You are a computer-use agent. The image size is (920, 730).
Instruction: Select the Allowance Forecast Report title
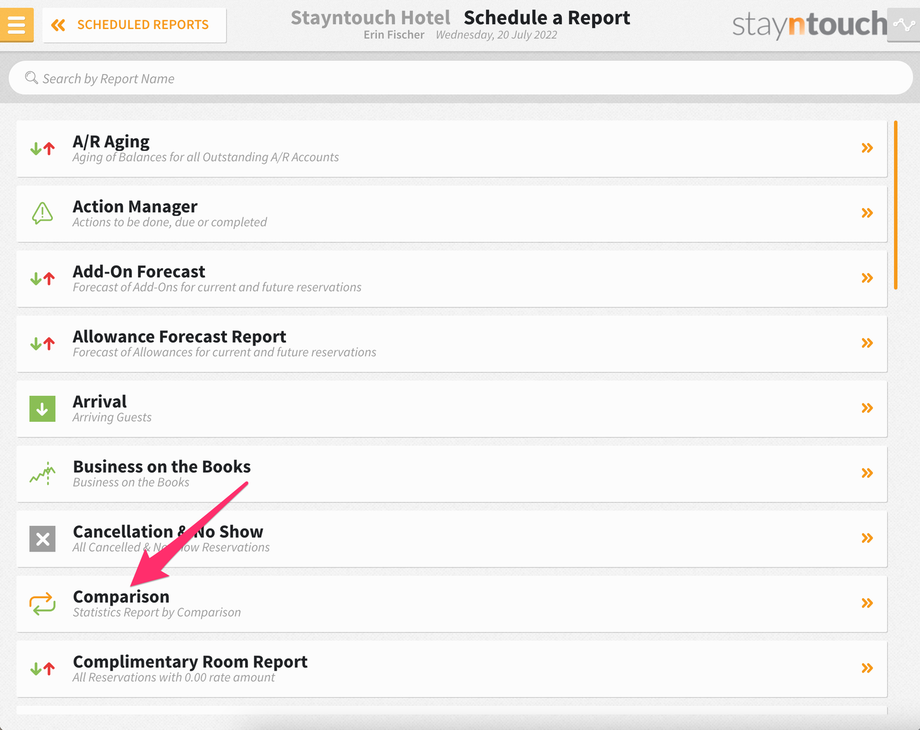coord(180,337)
